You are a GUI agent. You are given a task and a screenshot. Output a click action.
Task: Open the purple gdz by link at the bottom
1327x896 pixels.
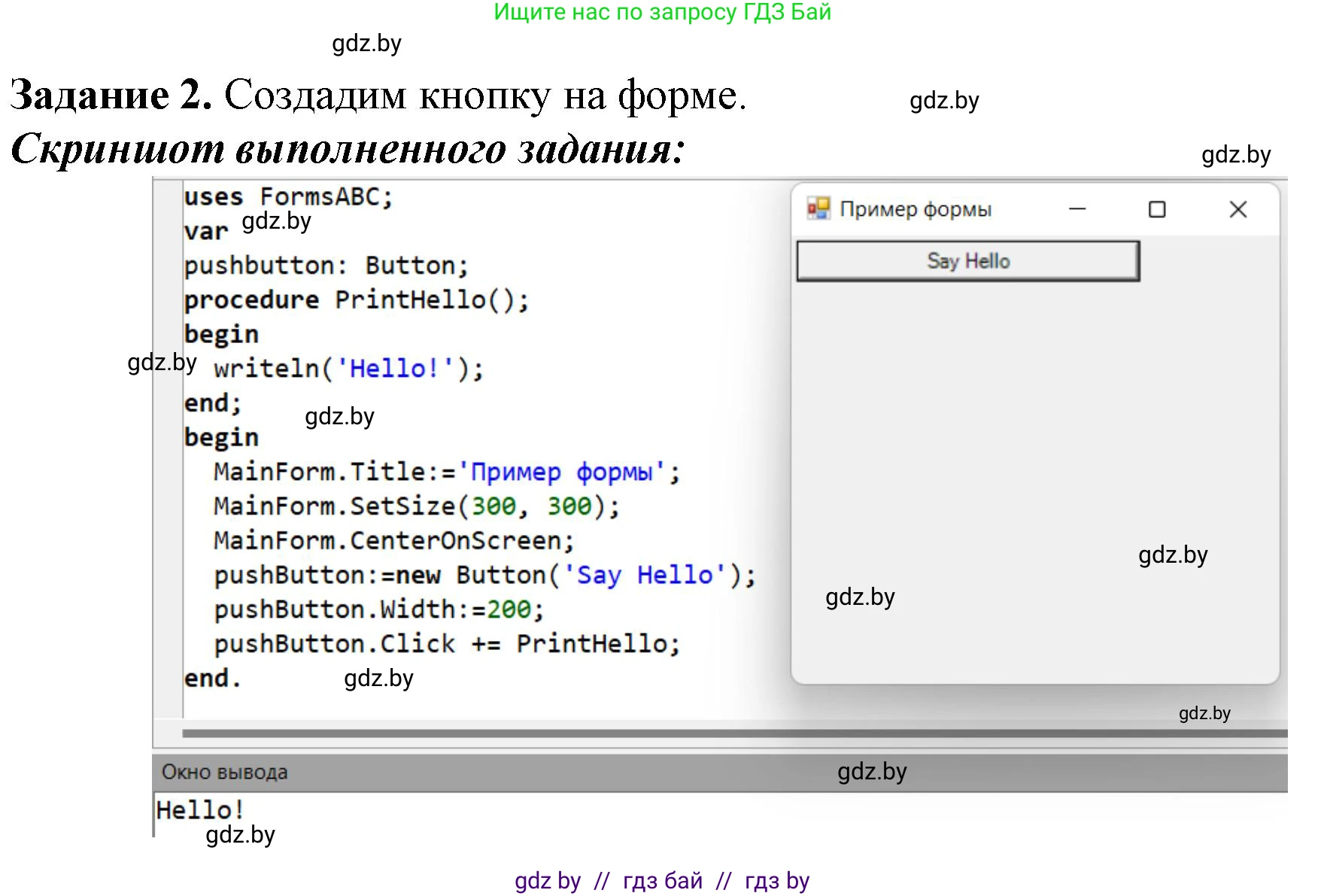point(548,880)
